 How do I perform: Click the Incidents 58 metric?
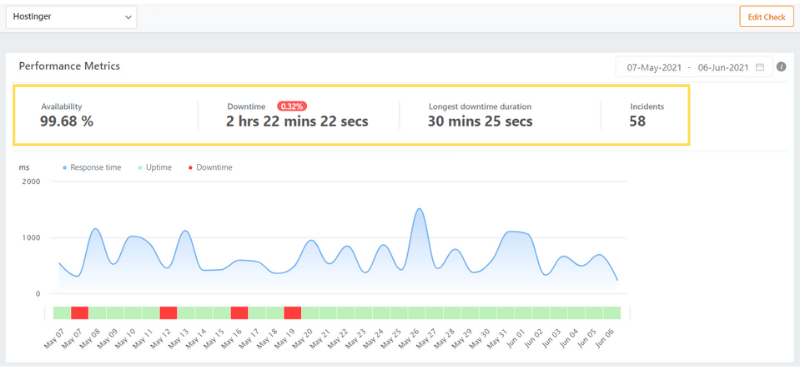(x=647, y=115)
